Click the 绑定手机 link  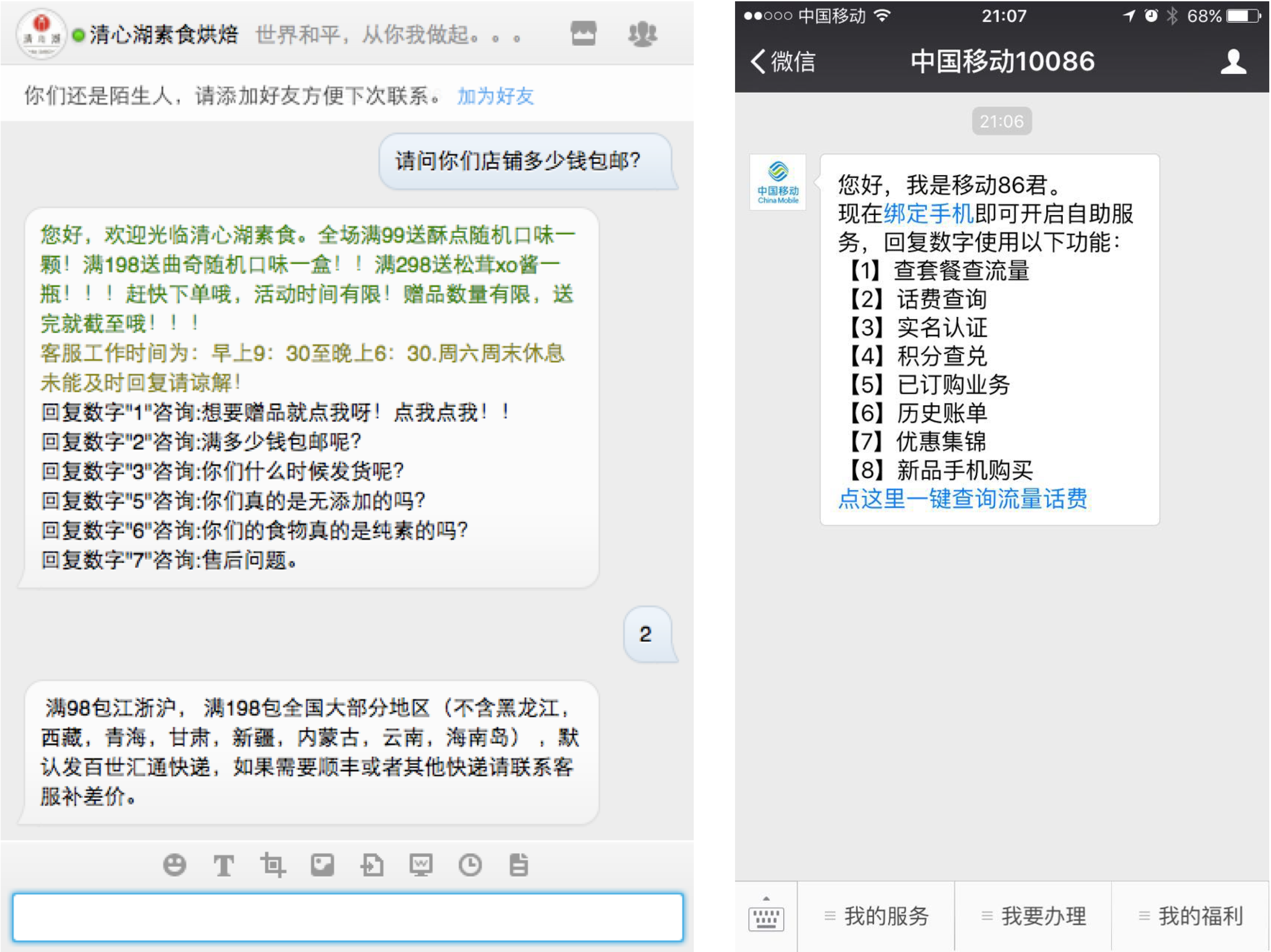(928, 214)
